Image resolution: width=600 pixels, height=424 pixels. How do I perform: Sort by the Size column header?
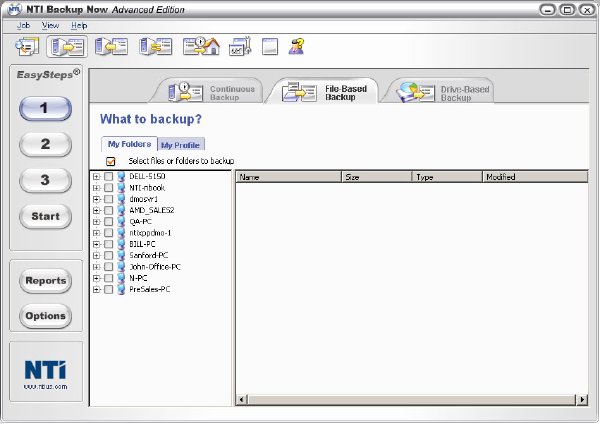(377, 177)
